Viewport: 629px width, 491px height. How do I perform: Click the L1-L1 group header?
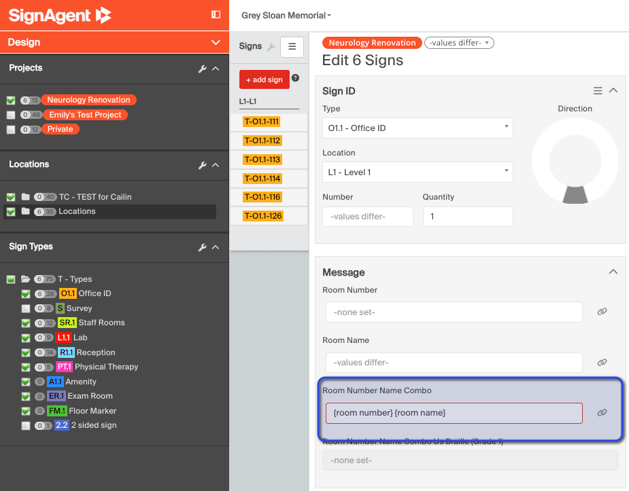pyautogui.click(x=248, y=101)
